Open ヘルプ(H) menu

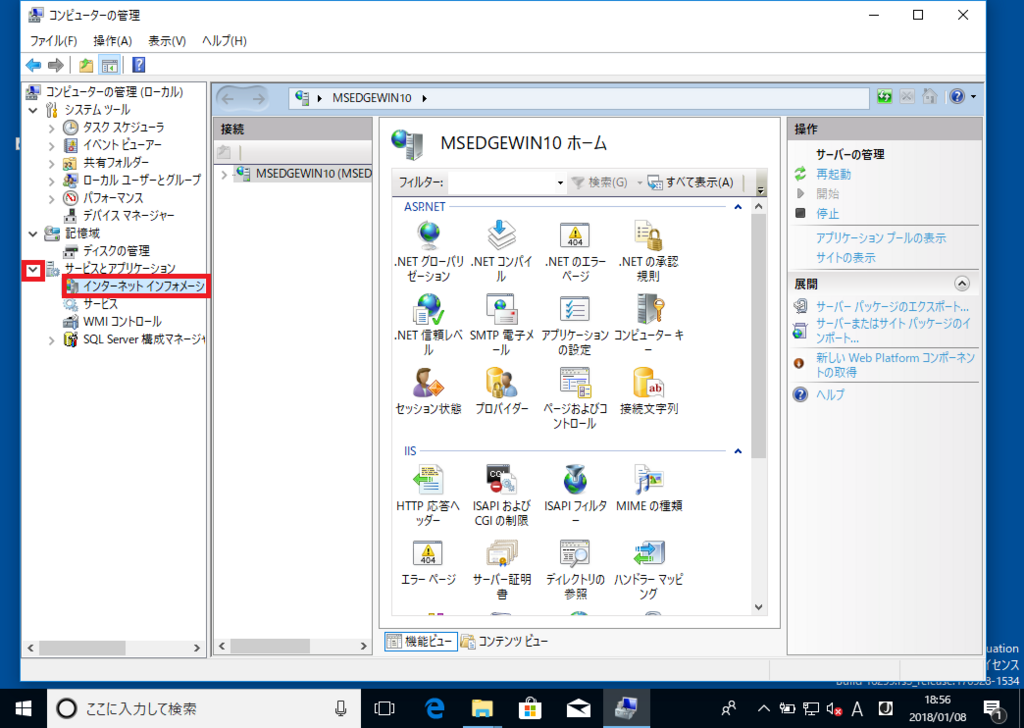pos(224,40)
